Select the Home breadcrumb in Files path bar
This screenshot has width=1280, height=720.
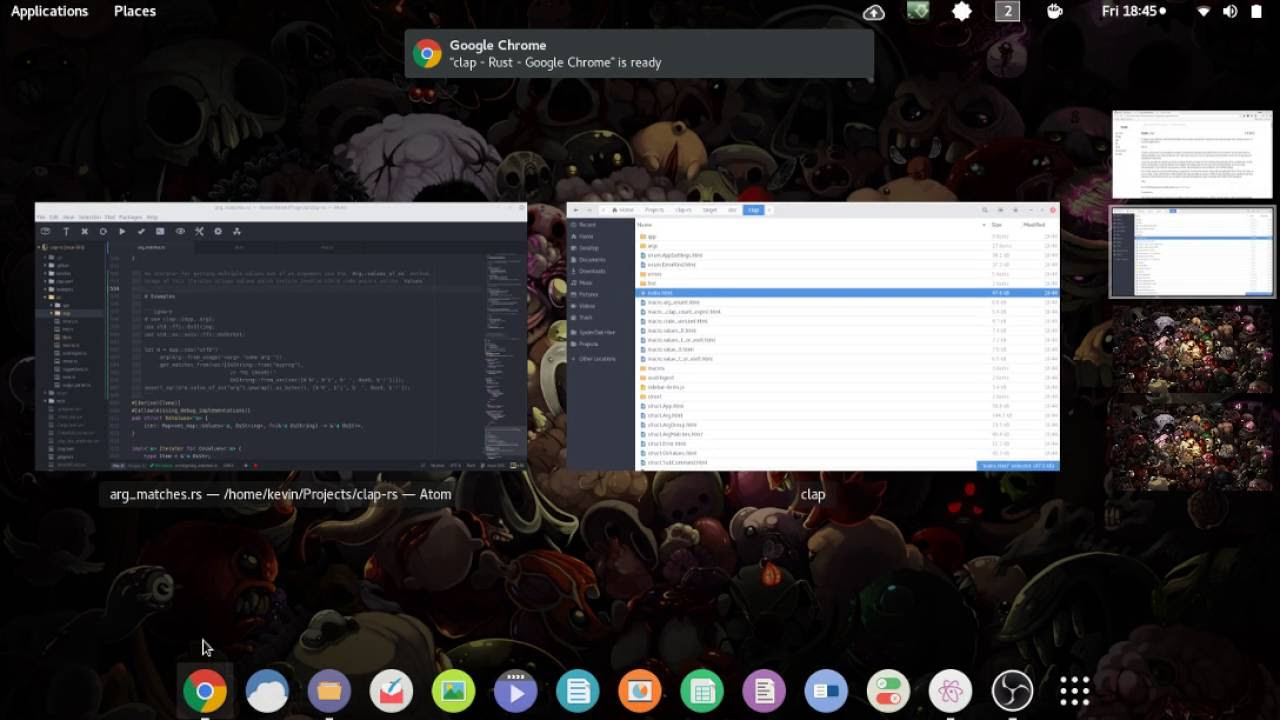[624, 210]
